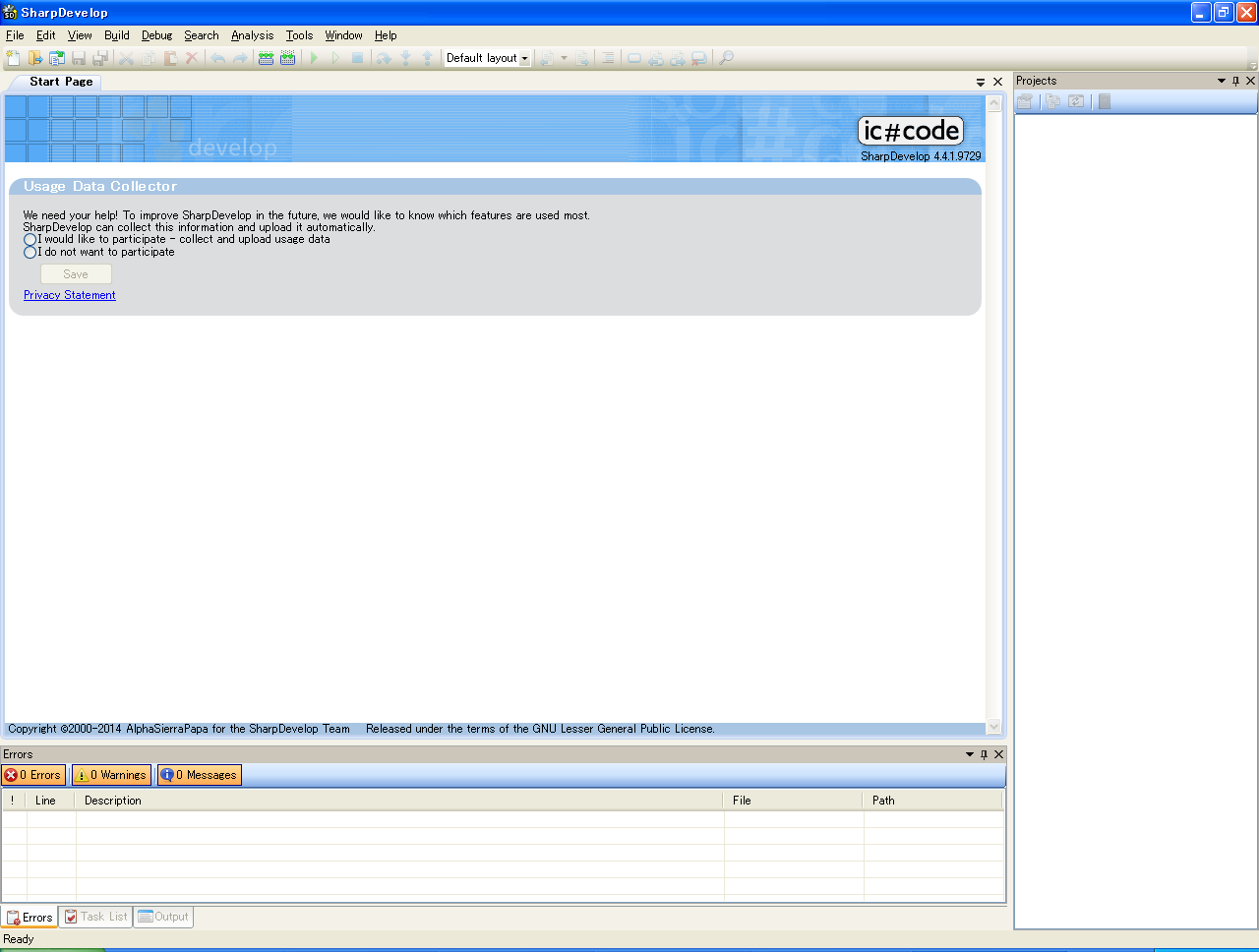Screen dimensions: 1259x952
Task: Click the Step over debugger icon
Action: point(384,58)
